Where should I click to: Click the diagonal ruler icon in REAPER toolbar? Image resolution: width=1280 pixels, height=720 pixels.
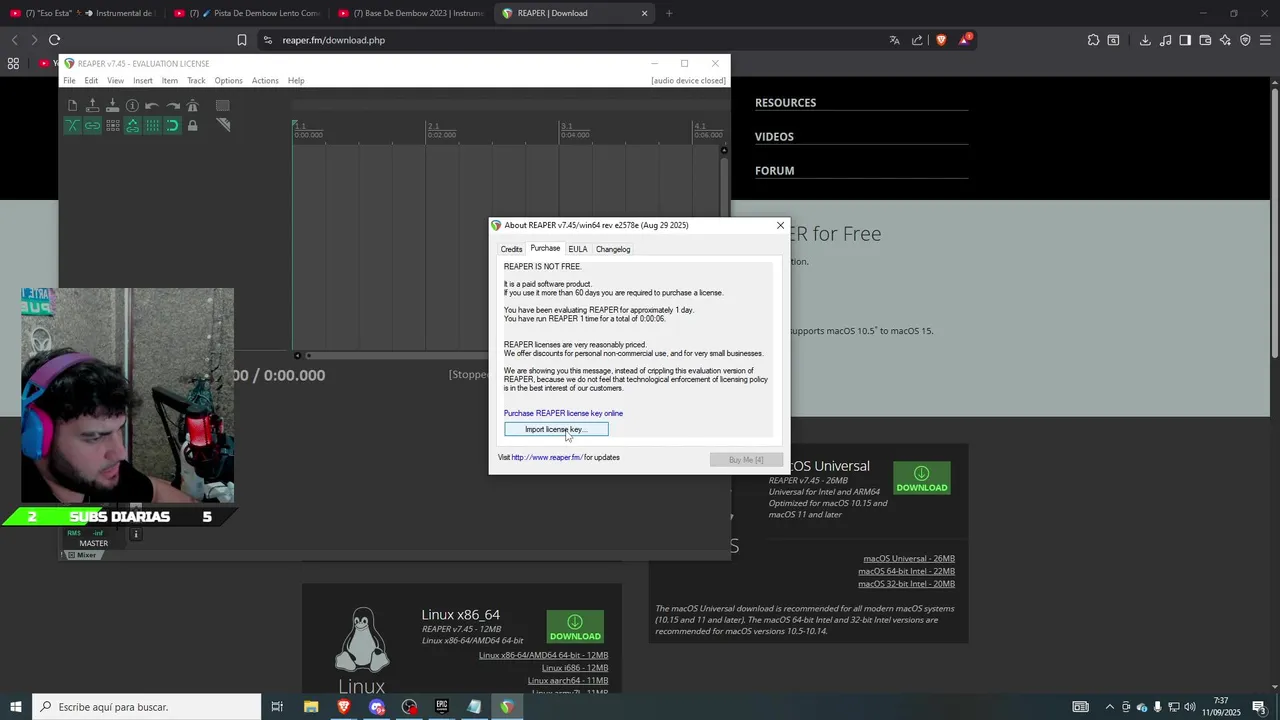tap(222, 125)
